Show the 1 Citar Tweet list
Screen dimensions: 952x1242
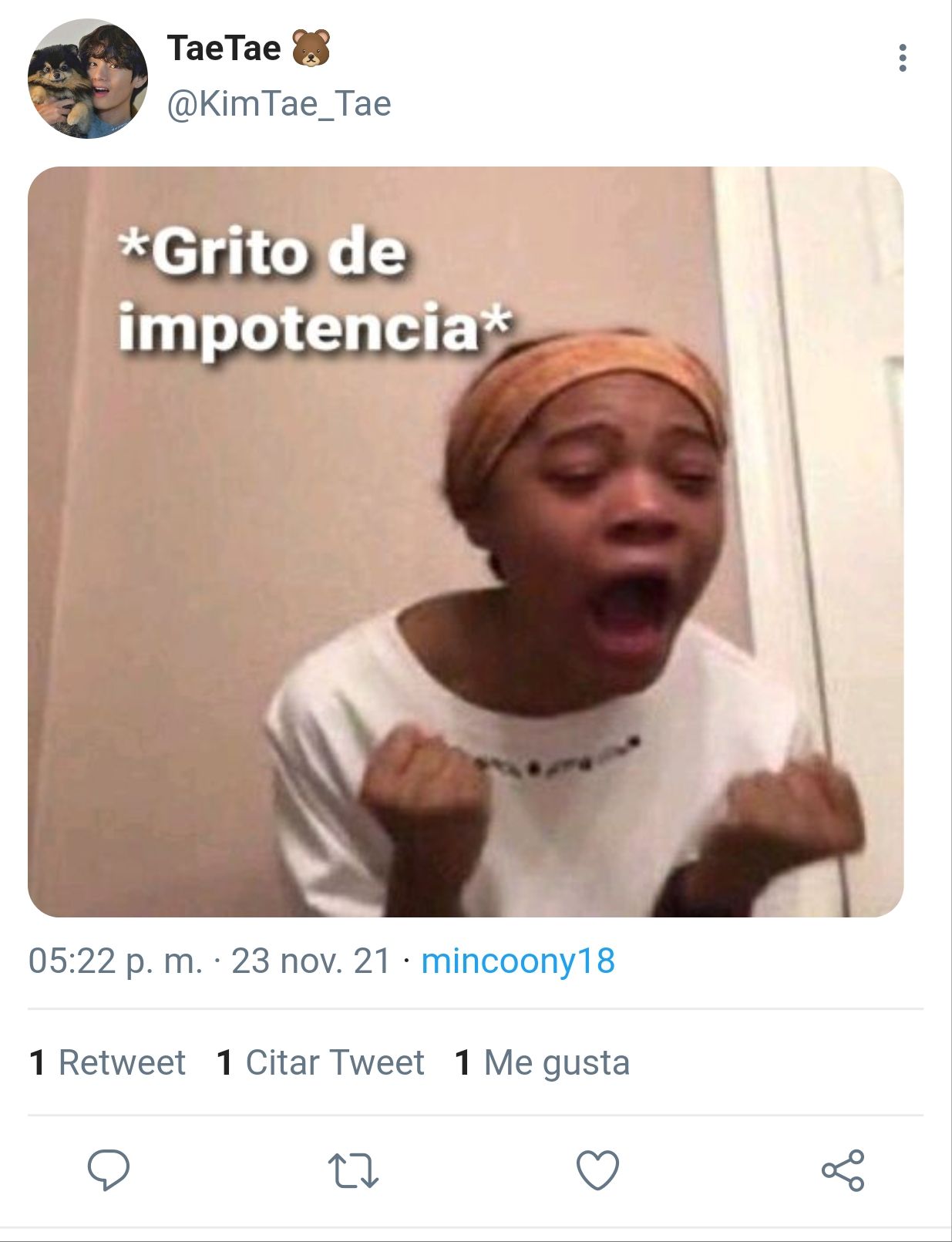coord(321,1062)
